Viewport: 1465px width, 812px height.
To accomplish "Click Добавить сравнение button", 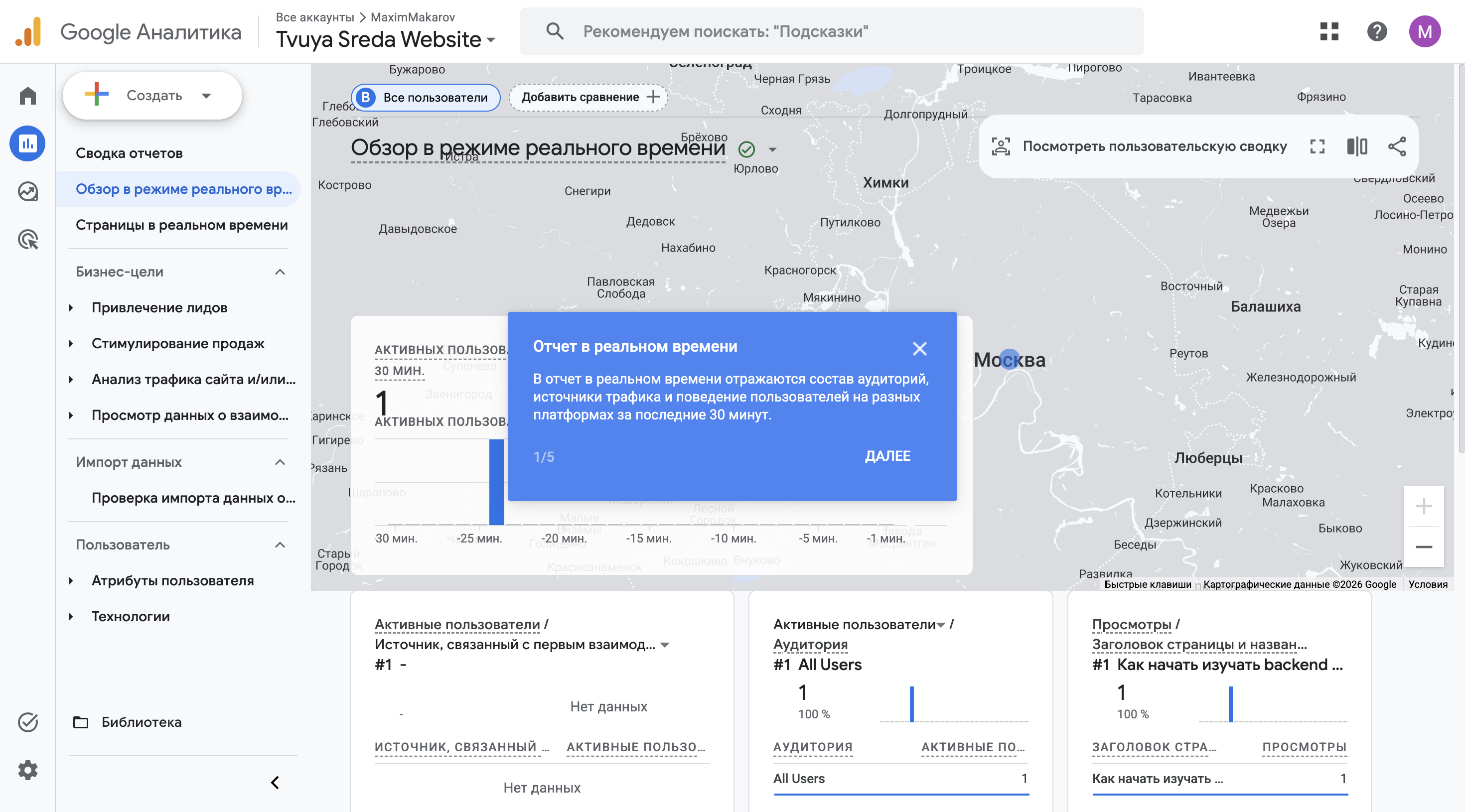I will (x=587, y=97).
